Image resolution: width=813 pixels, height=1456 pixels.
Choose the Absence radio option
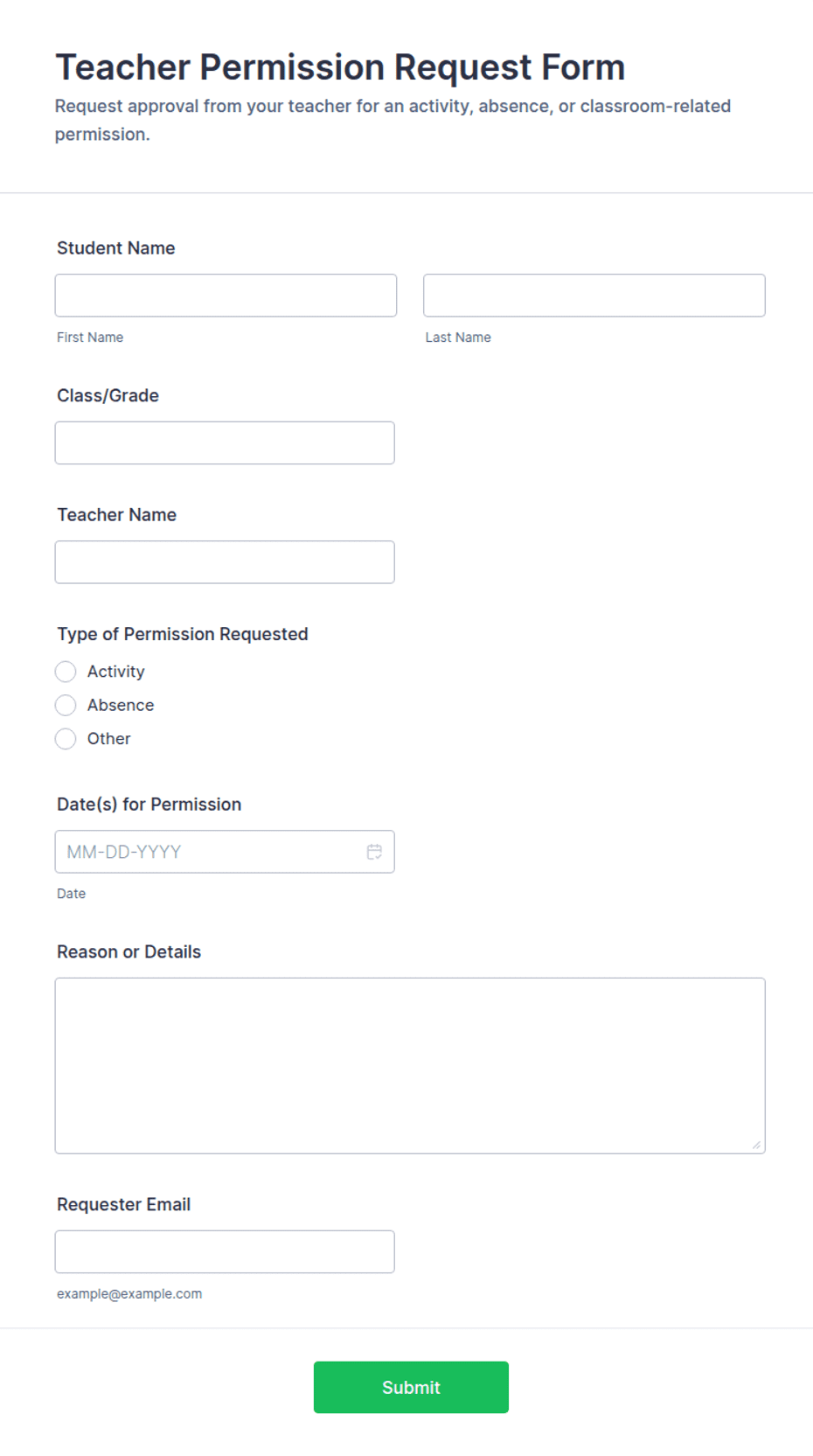(66, 705)
